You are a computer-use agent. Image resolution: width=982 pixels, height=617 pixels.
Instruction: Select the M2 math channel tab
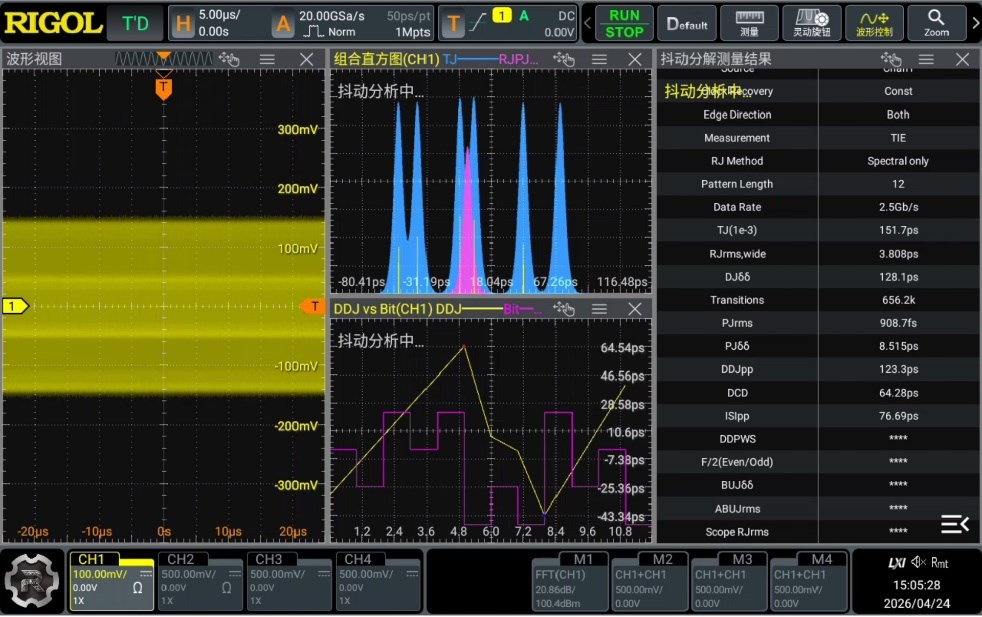(649, 581)
